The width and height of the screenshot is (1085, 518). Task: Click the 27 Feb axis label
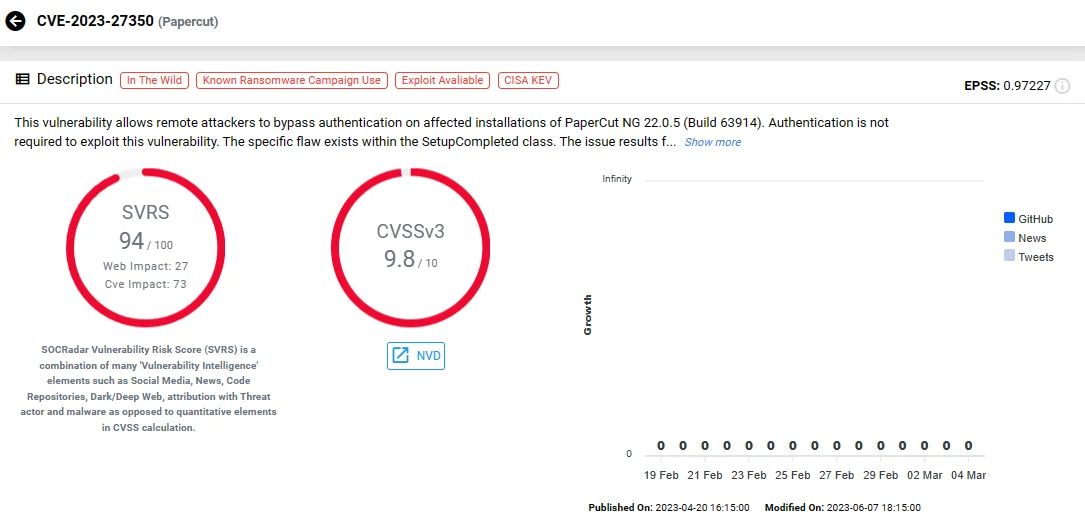[836, 475]
